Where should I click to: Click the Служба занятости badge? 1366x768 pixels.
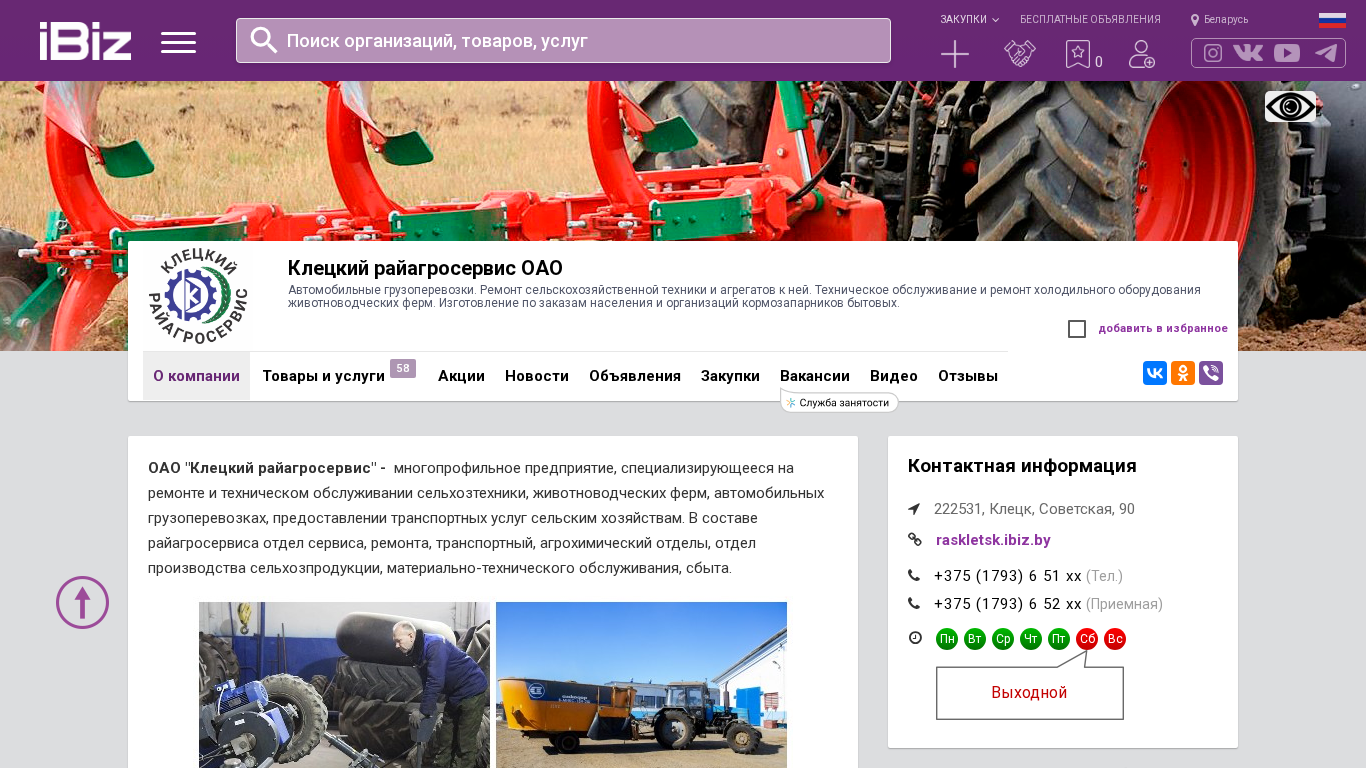click(839, 402)
